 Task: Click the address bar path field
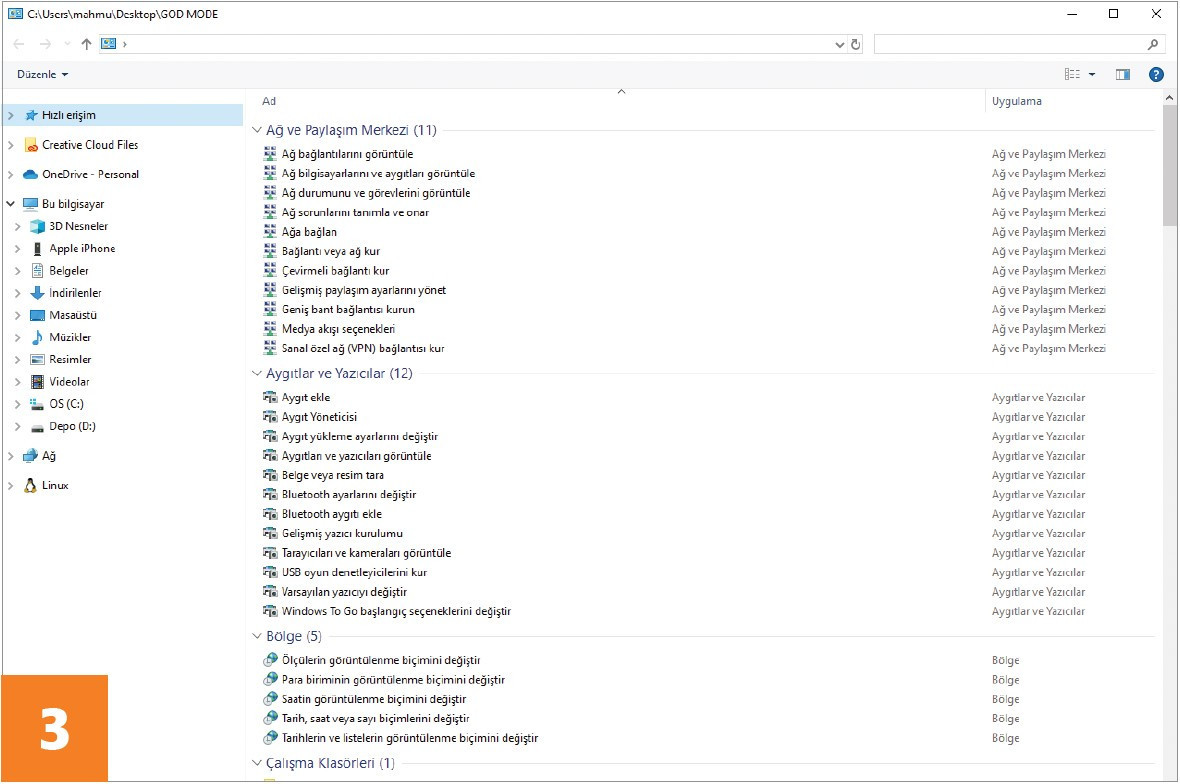[x=482, y=44]
